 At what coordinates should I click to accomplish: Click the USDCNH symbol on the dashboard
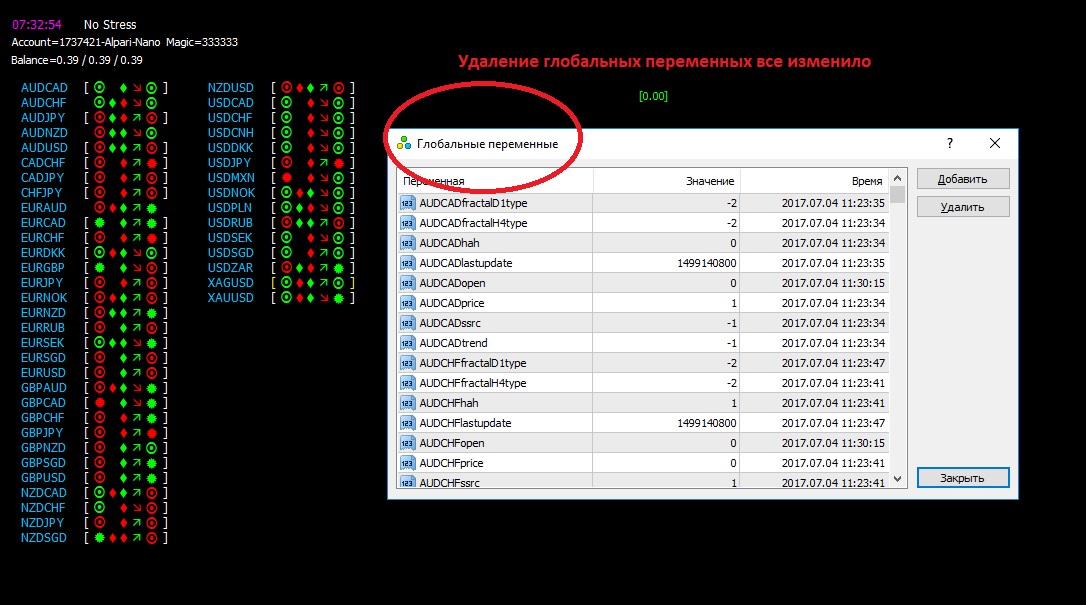(x=231, y=133)
